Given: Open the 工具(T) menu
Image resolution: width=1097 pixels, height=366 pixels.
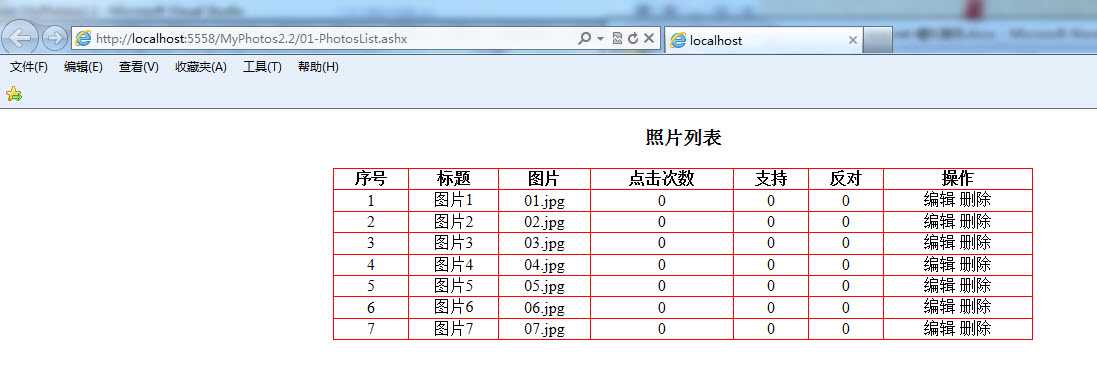Looking at the screenshot, I should 262,67.
